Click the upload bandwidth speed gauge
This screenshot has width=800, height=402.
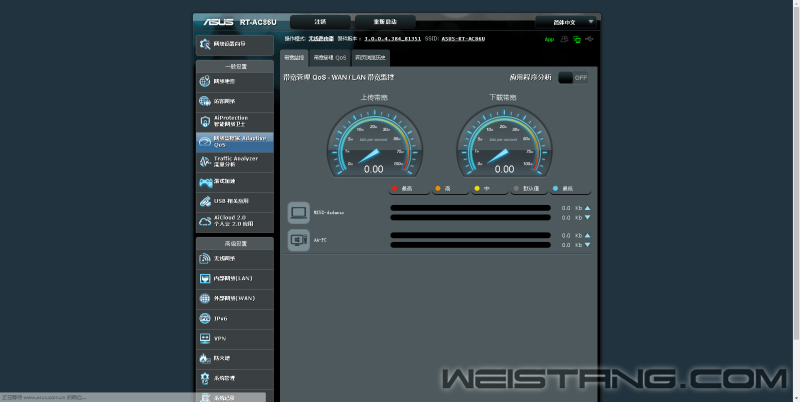pyautogui.click(x=374, y=141)
